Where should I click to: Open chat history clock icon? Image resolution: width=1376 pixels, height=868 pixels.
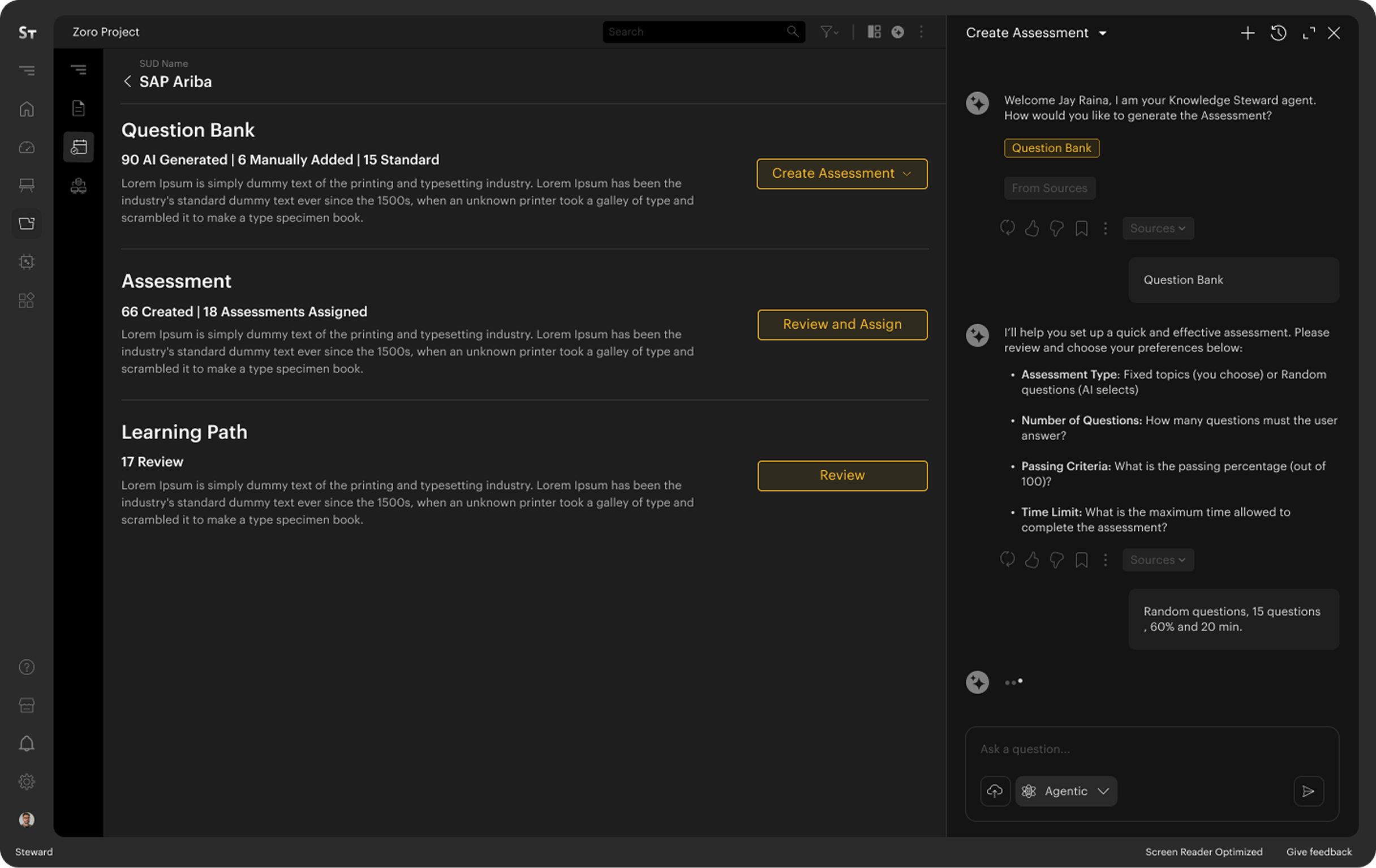[x=1278, y=33]
